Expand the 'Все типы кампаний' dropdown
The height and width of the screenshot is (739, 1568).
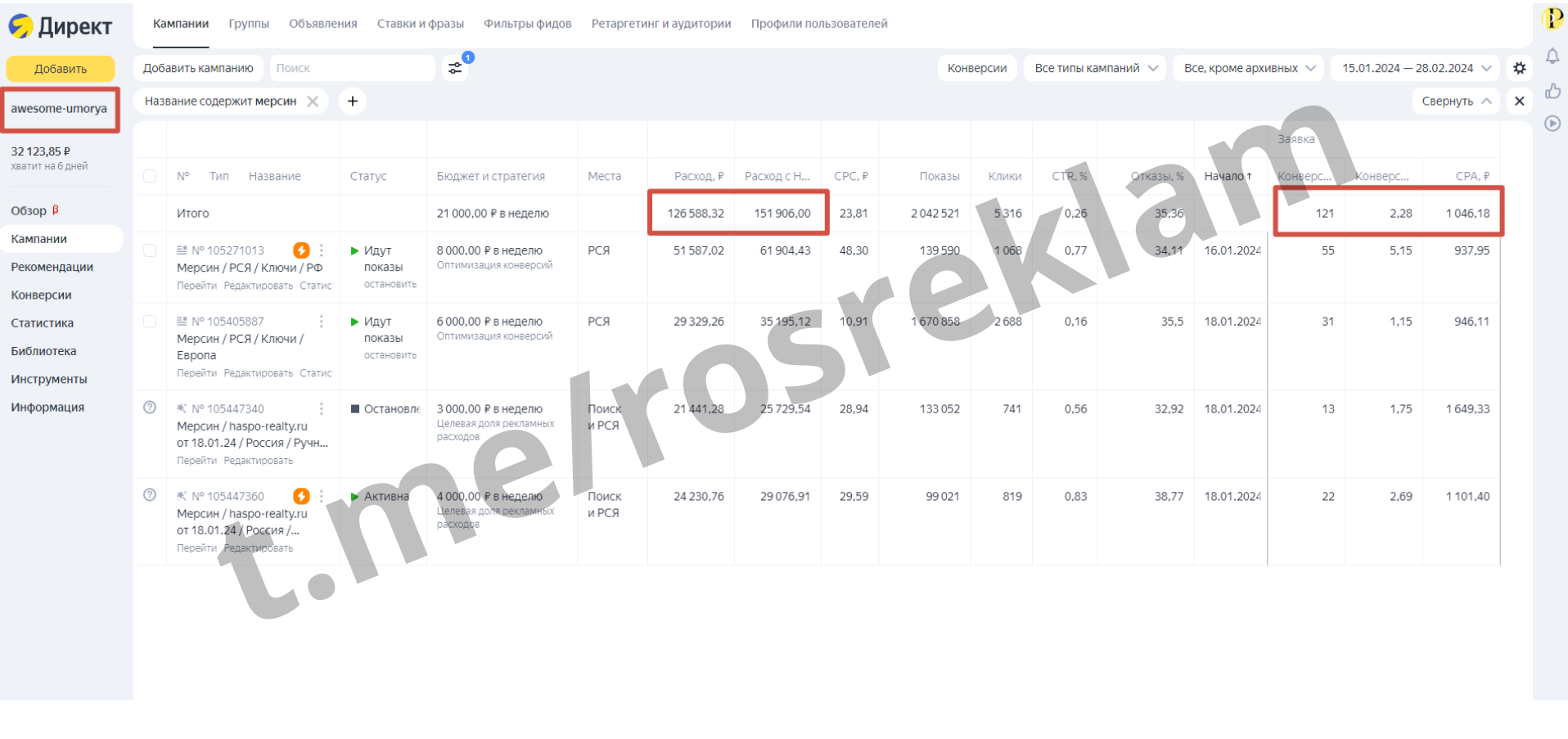point(1096,69)
